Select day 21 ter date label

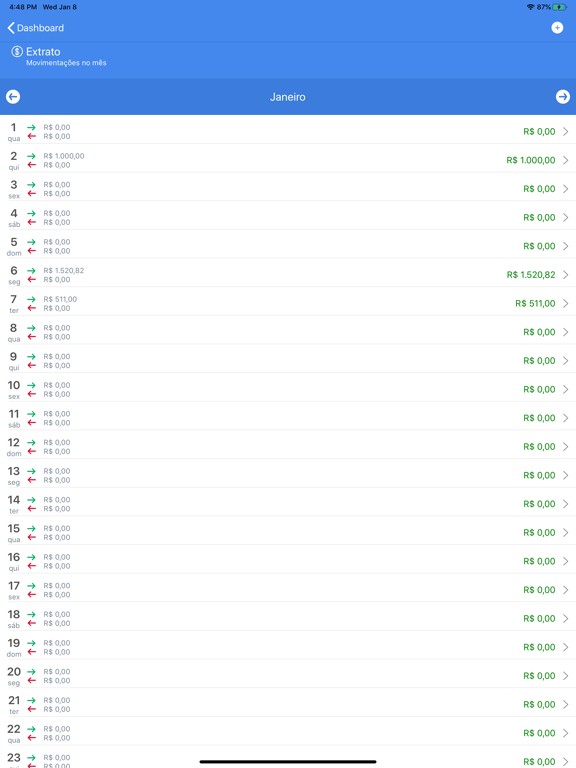(x=14, y=705)
